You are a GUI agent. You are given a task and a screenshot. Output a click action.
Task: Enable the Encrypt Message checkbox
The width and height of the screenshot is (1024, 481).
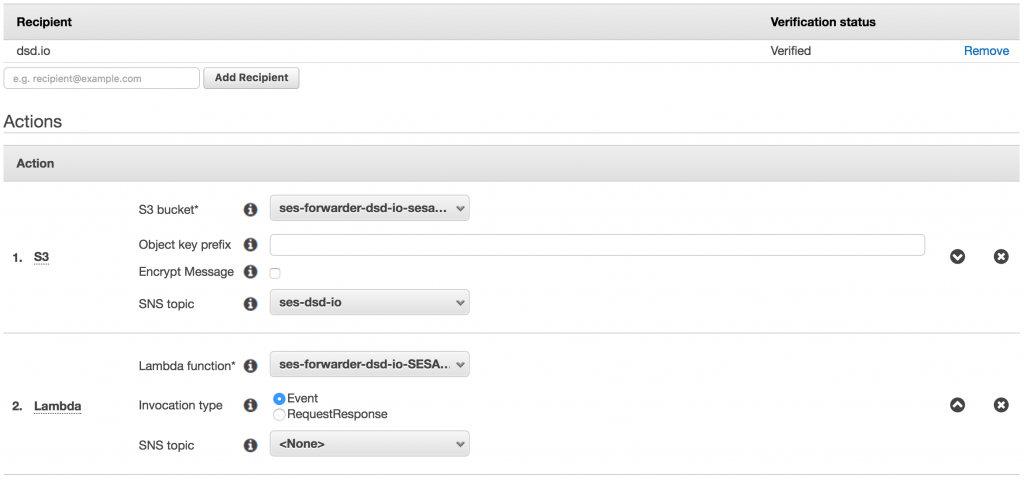(275, 273)
